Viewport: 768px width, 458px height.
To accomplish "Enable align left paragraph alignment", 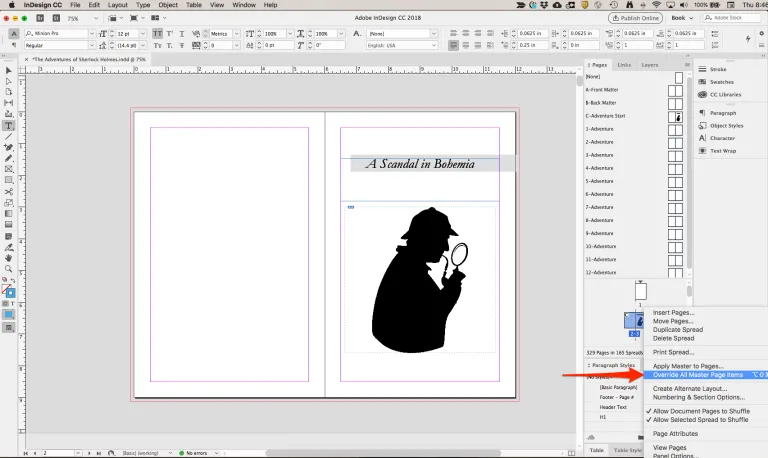I will [454, 33].
